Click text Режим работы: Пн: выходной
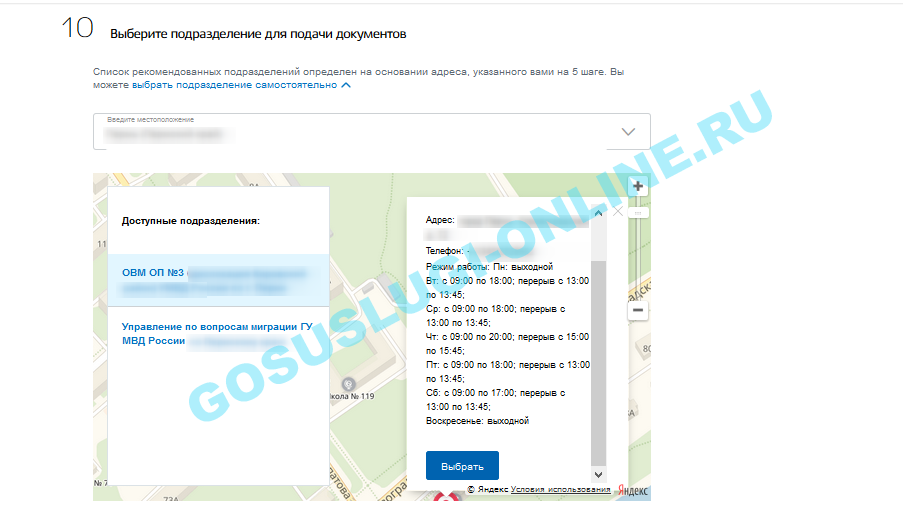 [x=490, y=267]
